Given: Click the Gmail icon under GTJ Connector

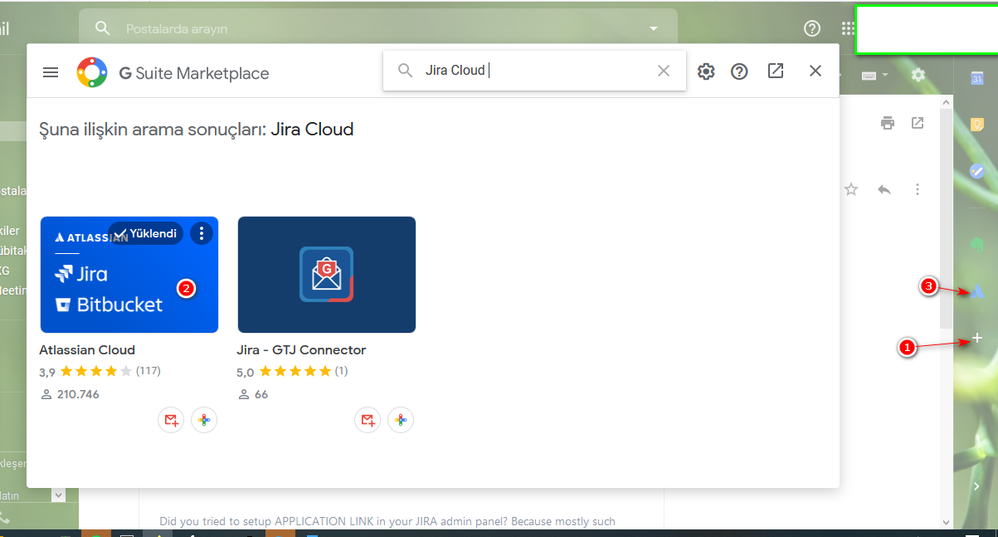Looking at the screenshot, I should point(368,420).
